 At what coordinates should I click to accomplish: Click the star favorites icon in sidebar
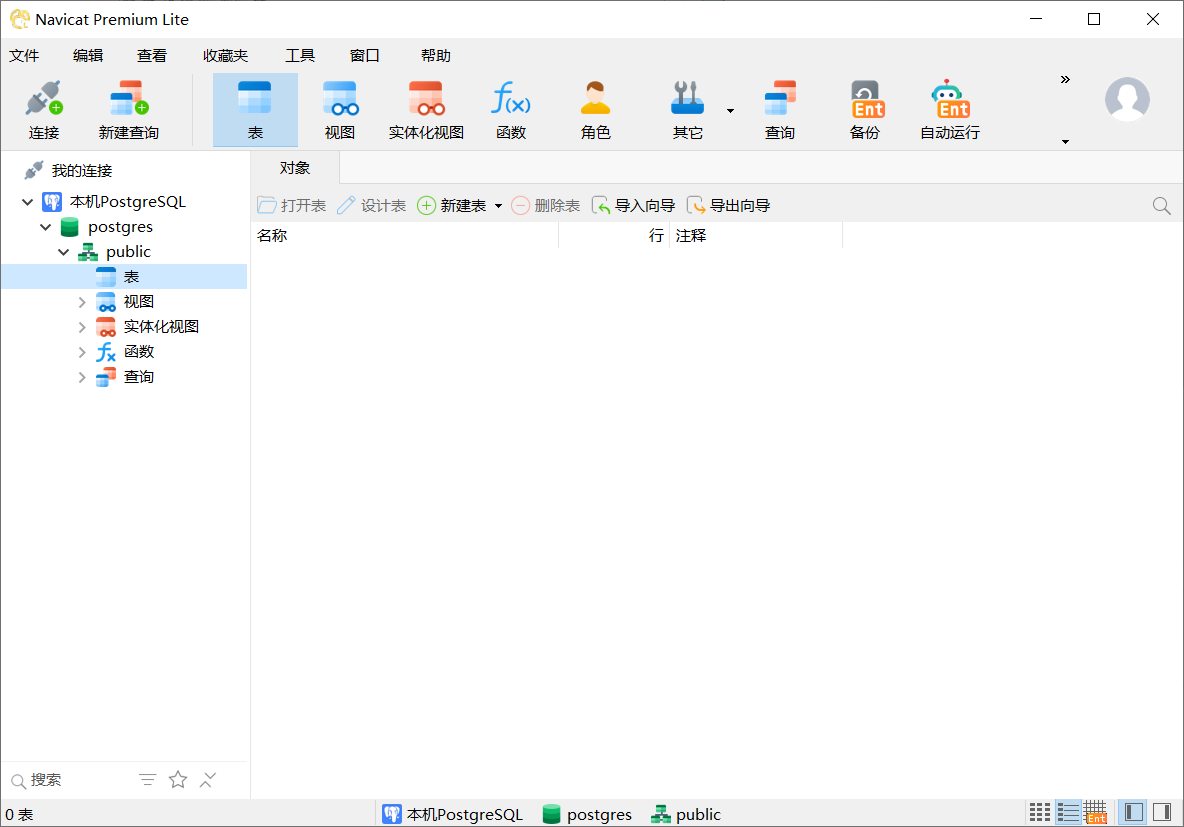(178, 779)
